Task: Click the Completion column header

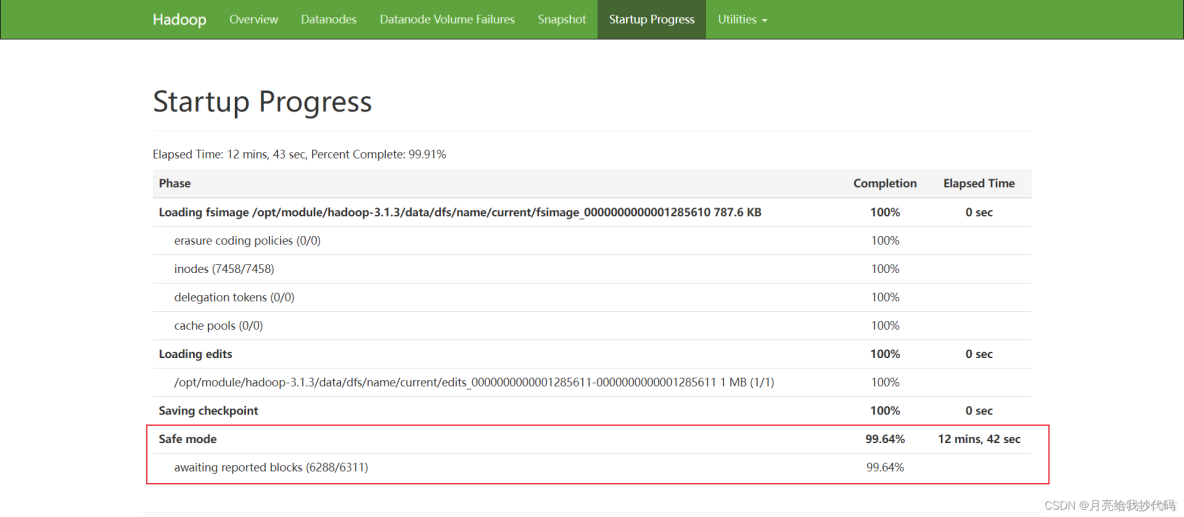Action: [885, 183]
